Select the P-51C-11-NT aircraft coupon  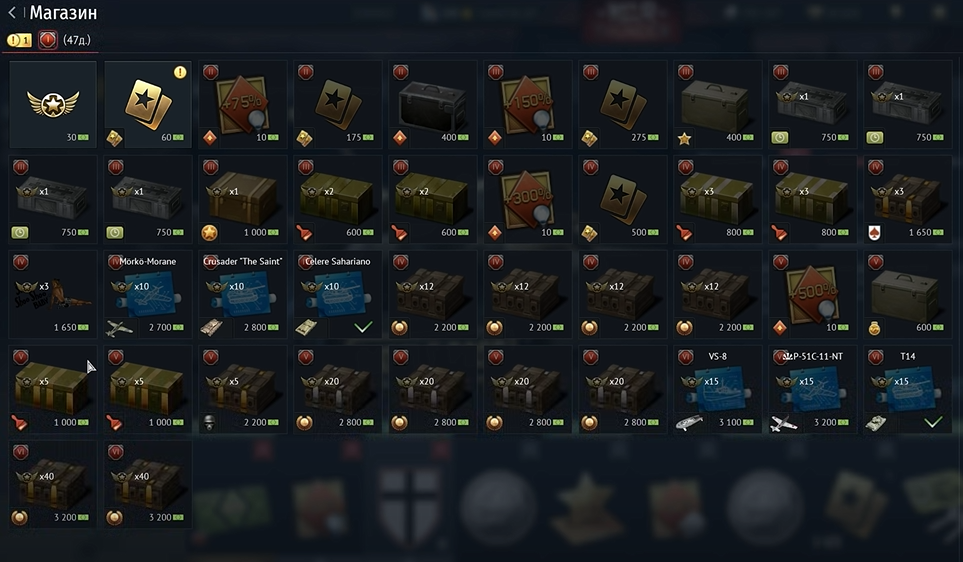(x=813, y=390)
